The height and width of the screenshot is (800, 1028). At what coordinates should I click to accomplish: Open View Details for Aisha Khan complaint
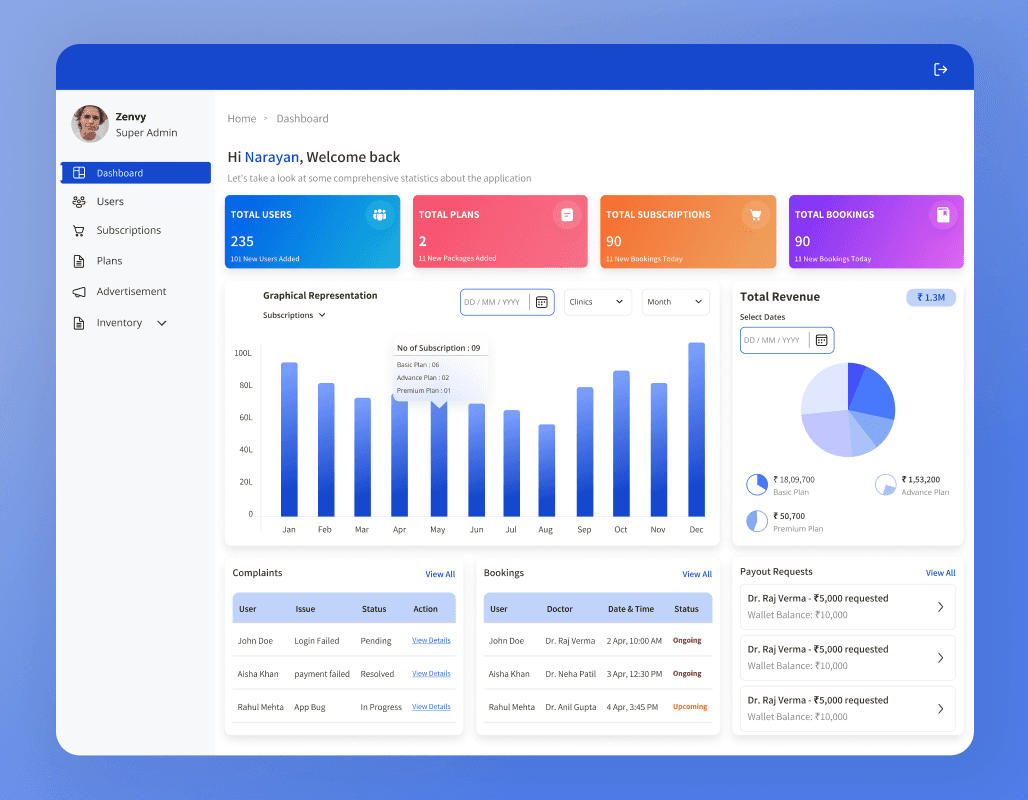point(431,674)
